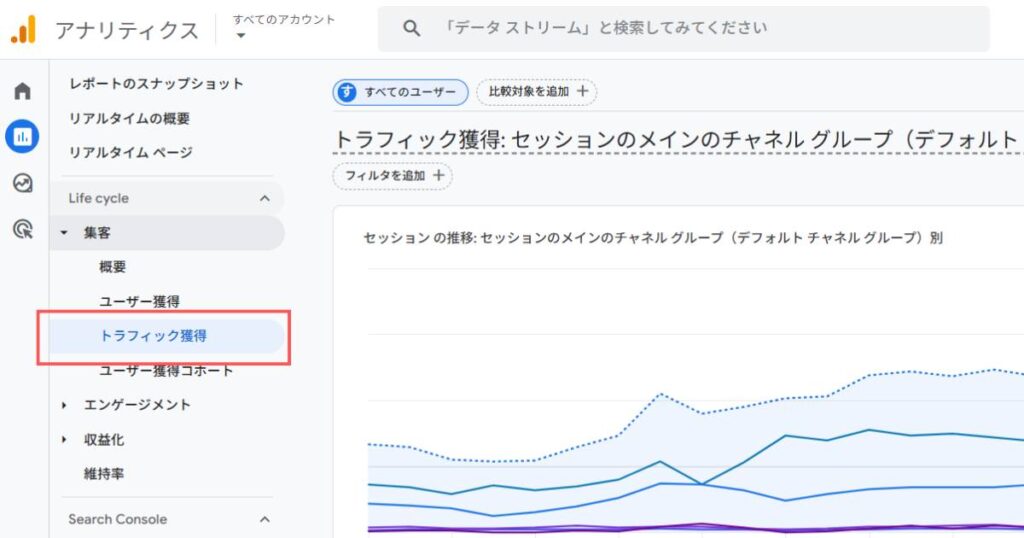1024x538 pixels.
Task: Open リアルタイムの概要 report
Action: point(129,118)
